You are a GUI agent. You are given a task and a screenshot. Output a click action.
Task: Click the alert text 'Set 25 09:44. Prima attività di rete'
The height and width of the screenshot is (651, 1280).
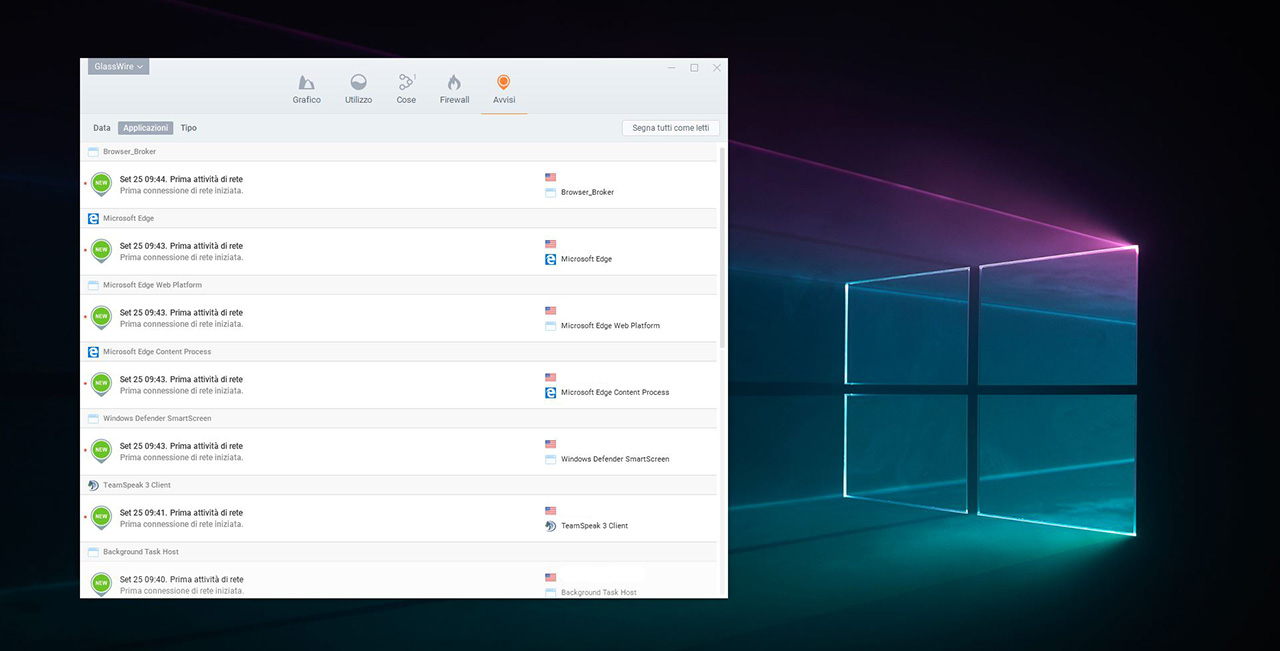(181, 179)
